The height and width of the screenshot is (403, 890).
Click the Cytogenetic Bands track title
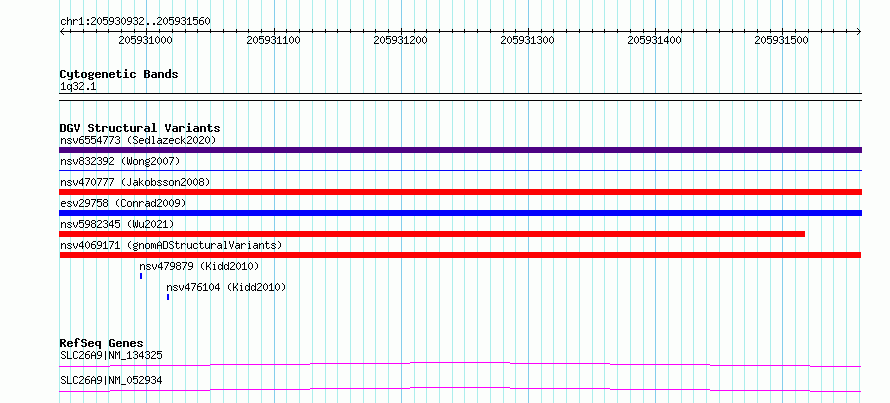point(119,74)
